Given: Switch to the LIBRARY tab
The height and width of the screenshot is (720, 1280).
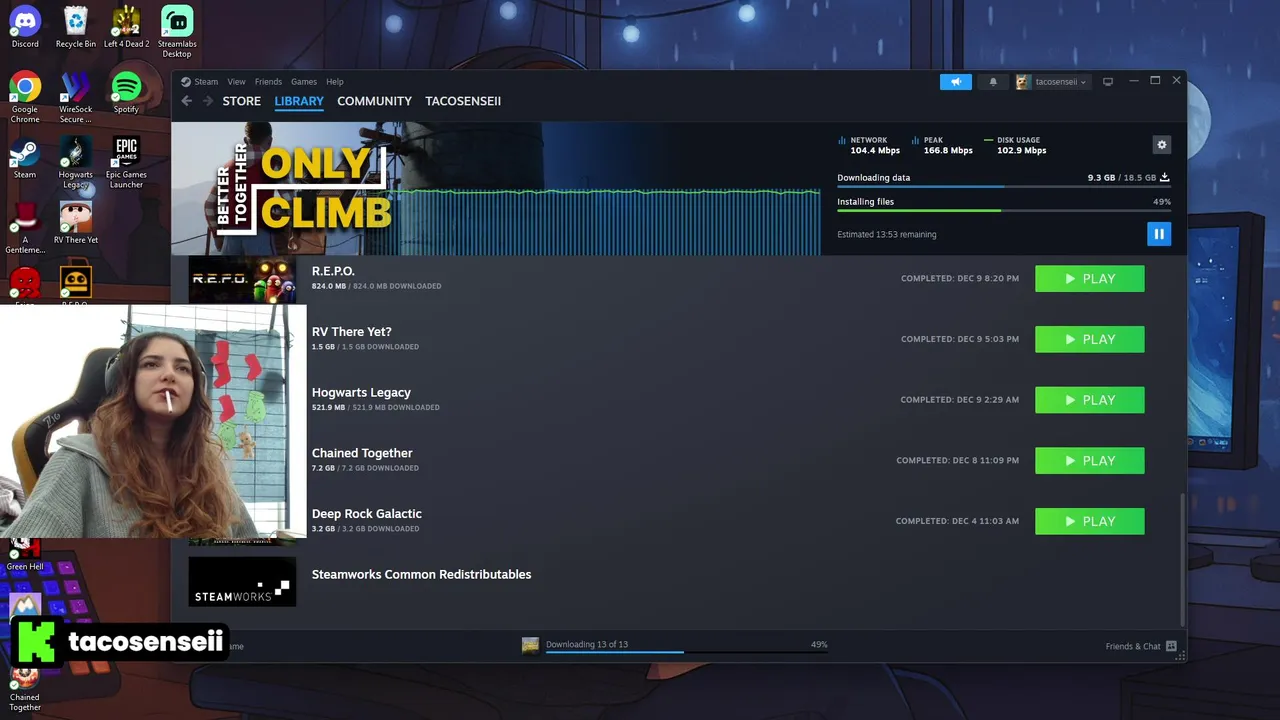Looking at the screenshot, I should click(x=299, y=101).
